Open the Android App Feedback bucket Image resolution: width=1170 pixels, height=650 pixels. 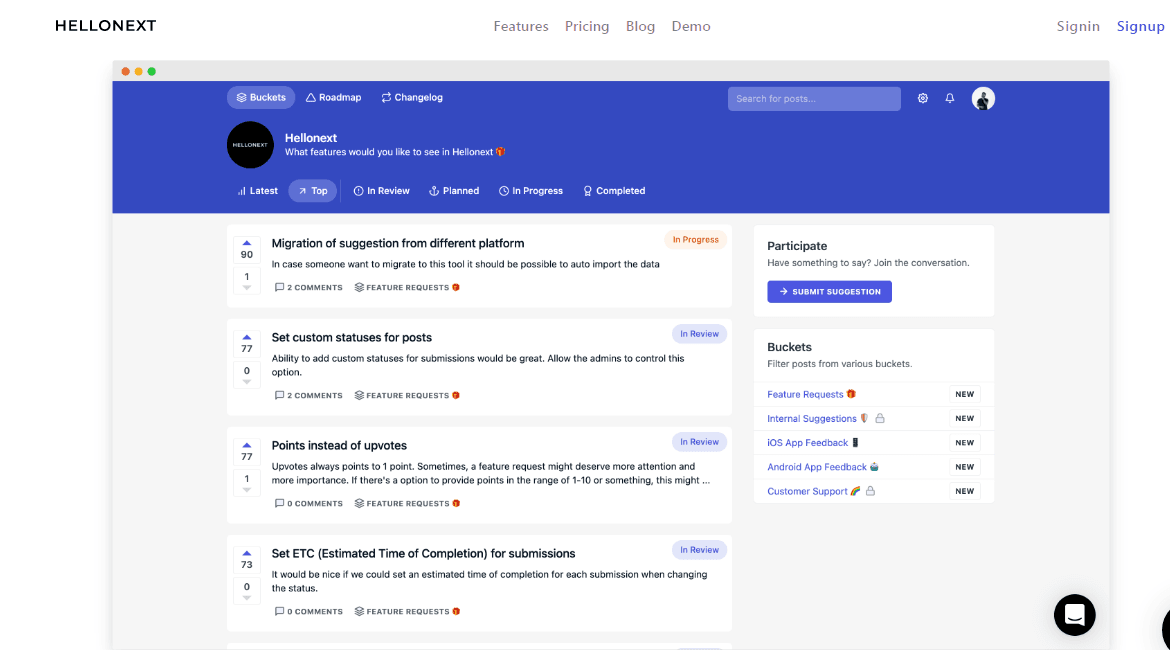point(817,467)
